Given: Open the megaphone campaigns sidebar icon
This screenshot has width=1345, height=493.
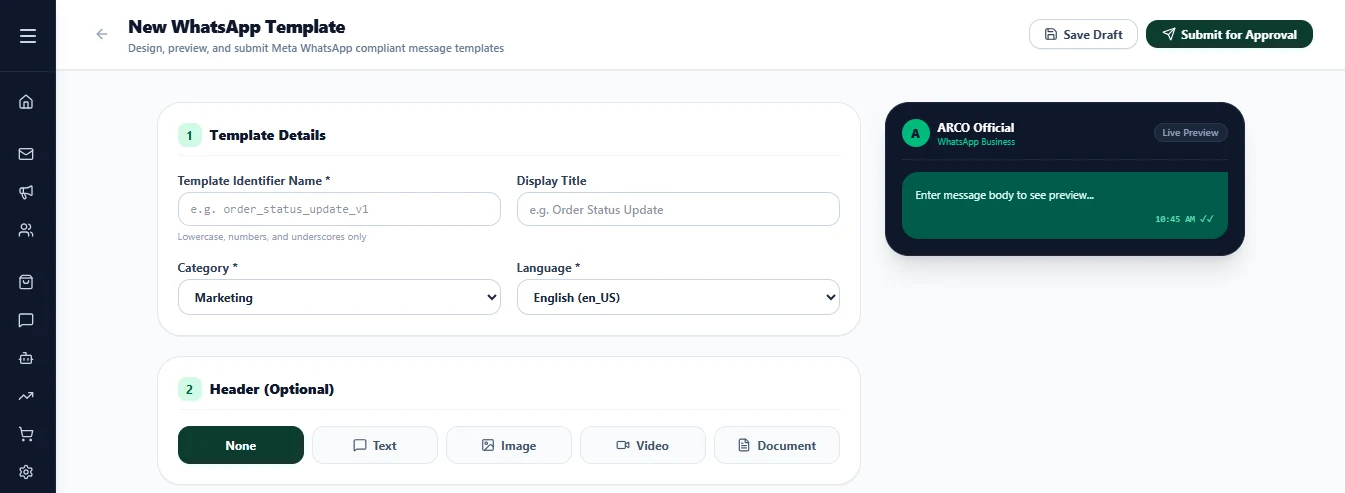Looking at the screenshot, I should click(x=27, y=192).
